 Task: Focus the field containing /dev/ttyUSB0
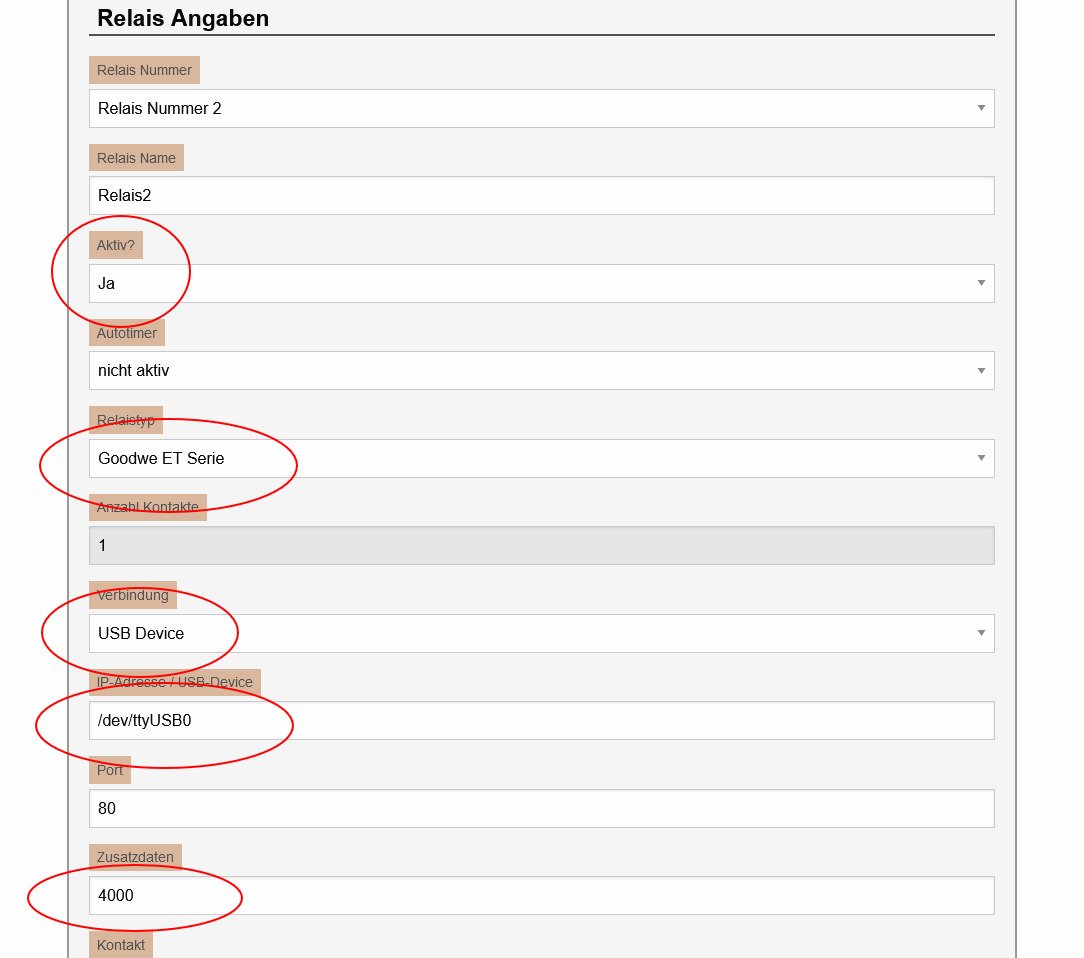coord(541,720)
